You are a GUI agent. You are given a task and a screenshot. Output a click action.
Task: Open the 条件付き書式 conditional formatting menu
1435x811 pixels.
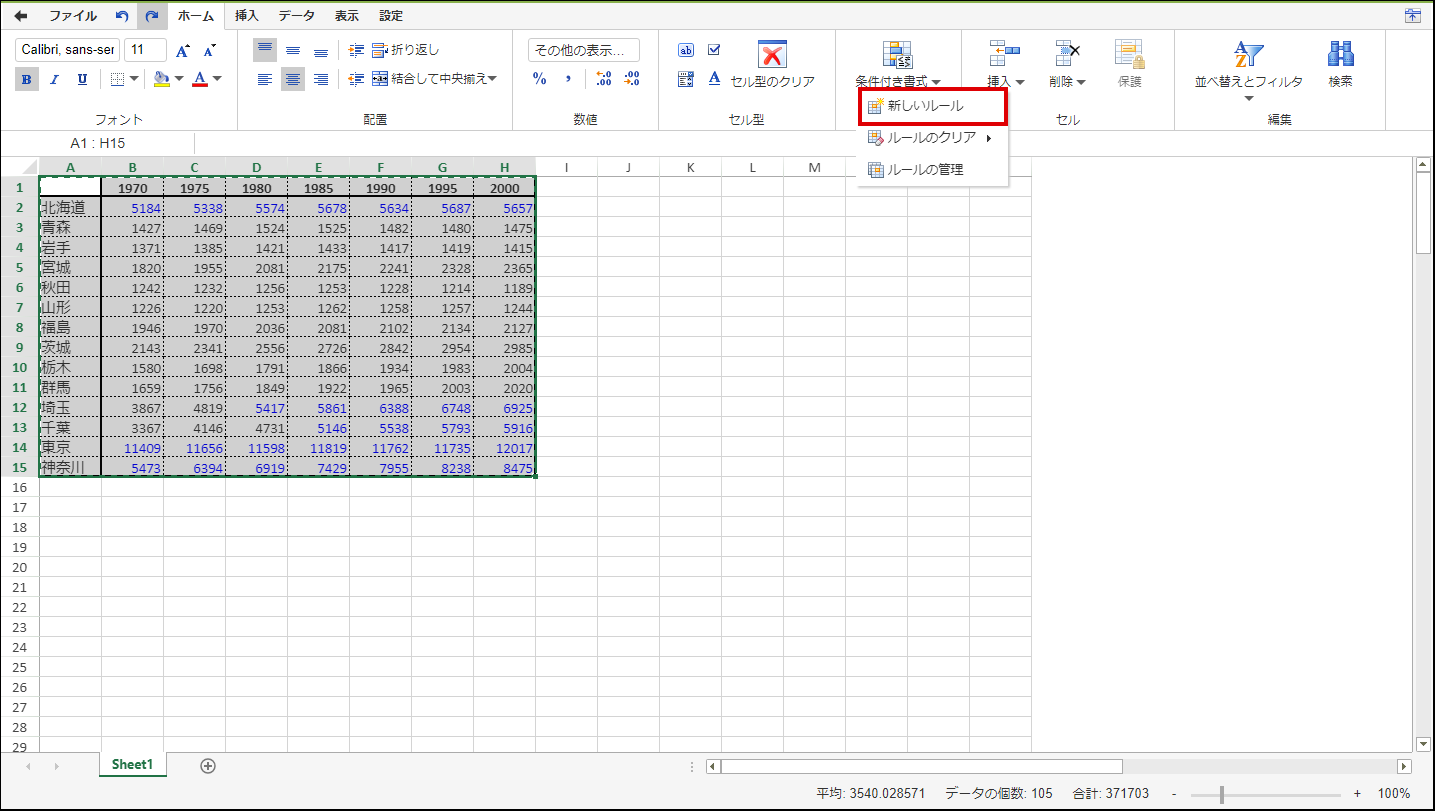897,64
